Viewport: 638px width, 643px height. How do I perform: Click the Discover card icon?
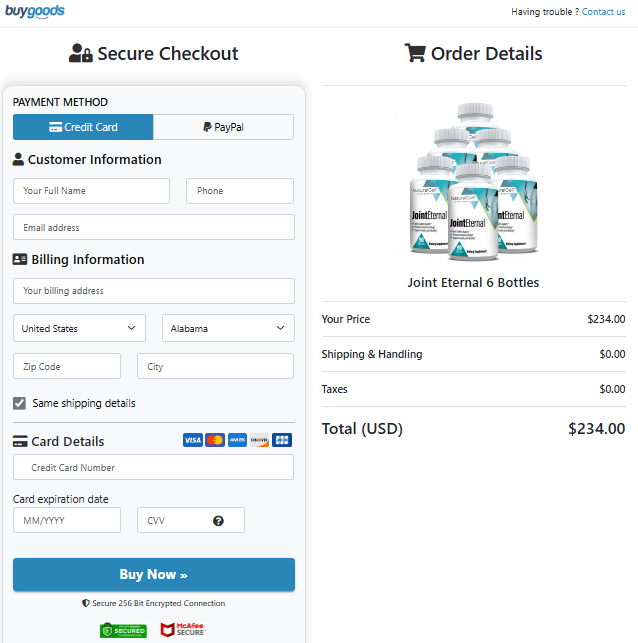click(x=260, y=440)
